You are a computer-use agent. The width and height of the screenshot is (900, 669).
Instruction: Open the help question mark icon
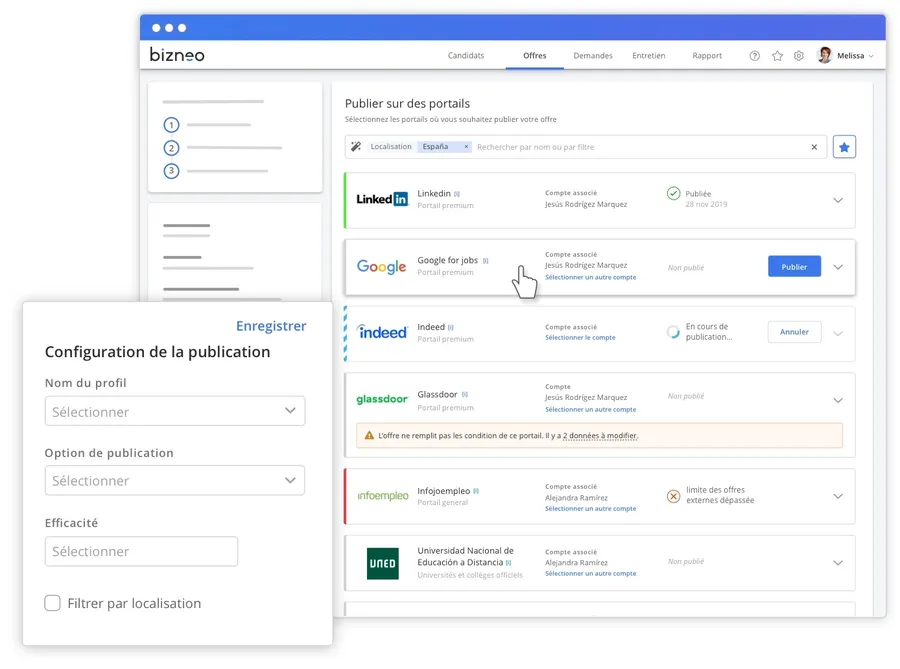754,56
